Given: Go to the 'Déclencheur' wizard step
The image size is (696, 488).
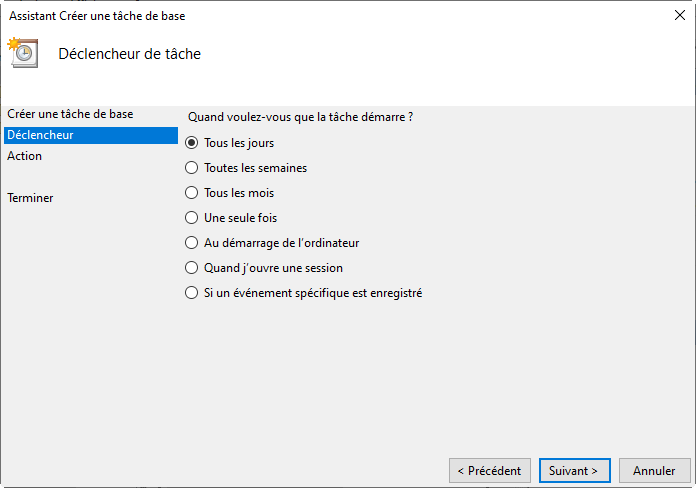Looking at the screenshot, I should pyautogui.click(x=40, y=135).
